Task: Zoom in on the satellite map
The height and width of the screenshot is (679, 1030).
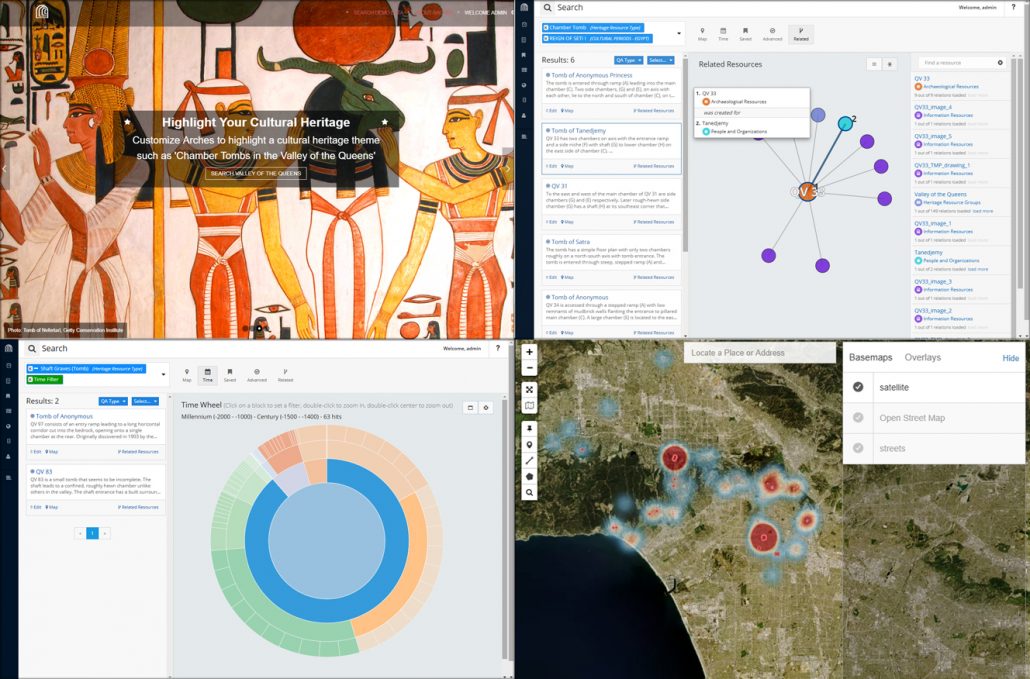Action: click(x=529, y=352)
